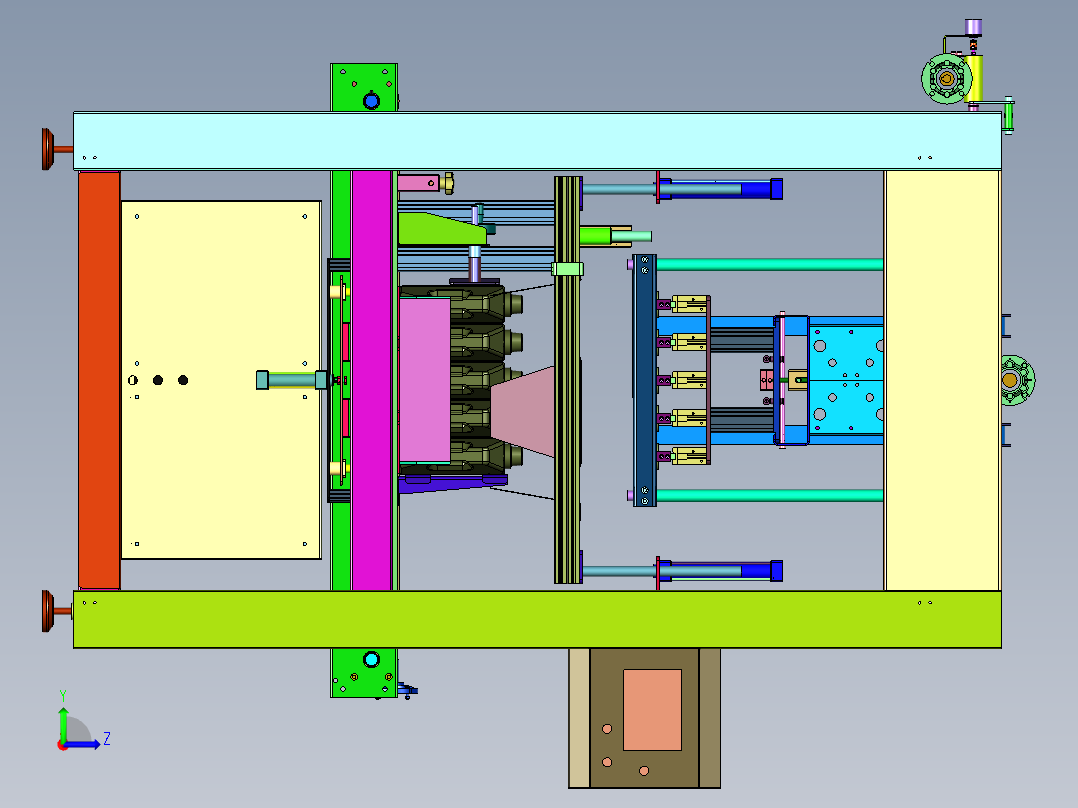Select the large pale-yellow left panel
Image resolution: width=1078 pixels, height=808 pixels.
221,380
